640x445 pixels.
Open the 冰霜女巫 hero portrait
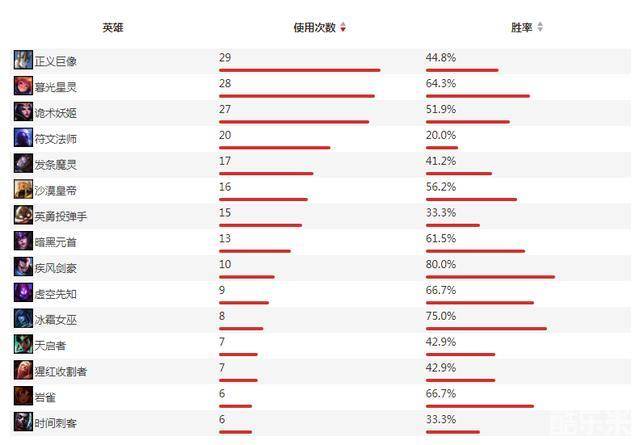[23, 320]
